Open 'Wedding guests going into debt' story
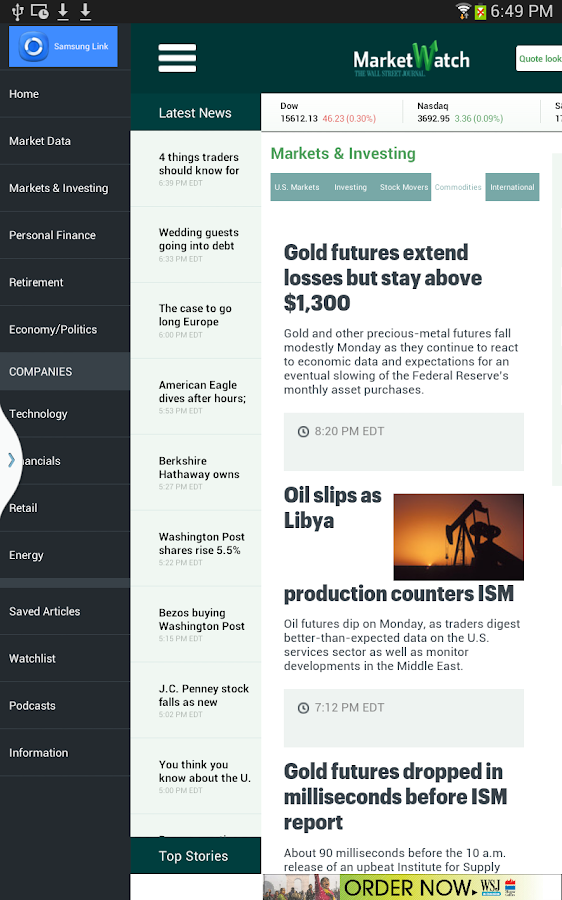Viewport: 562px width, 900px height. coord(196,245)
